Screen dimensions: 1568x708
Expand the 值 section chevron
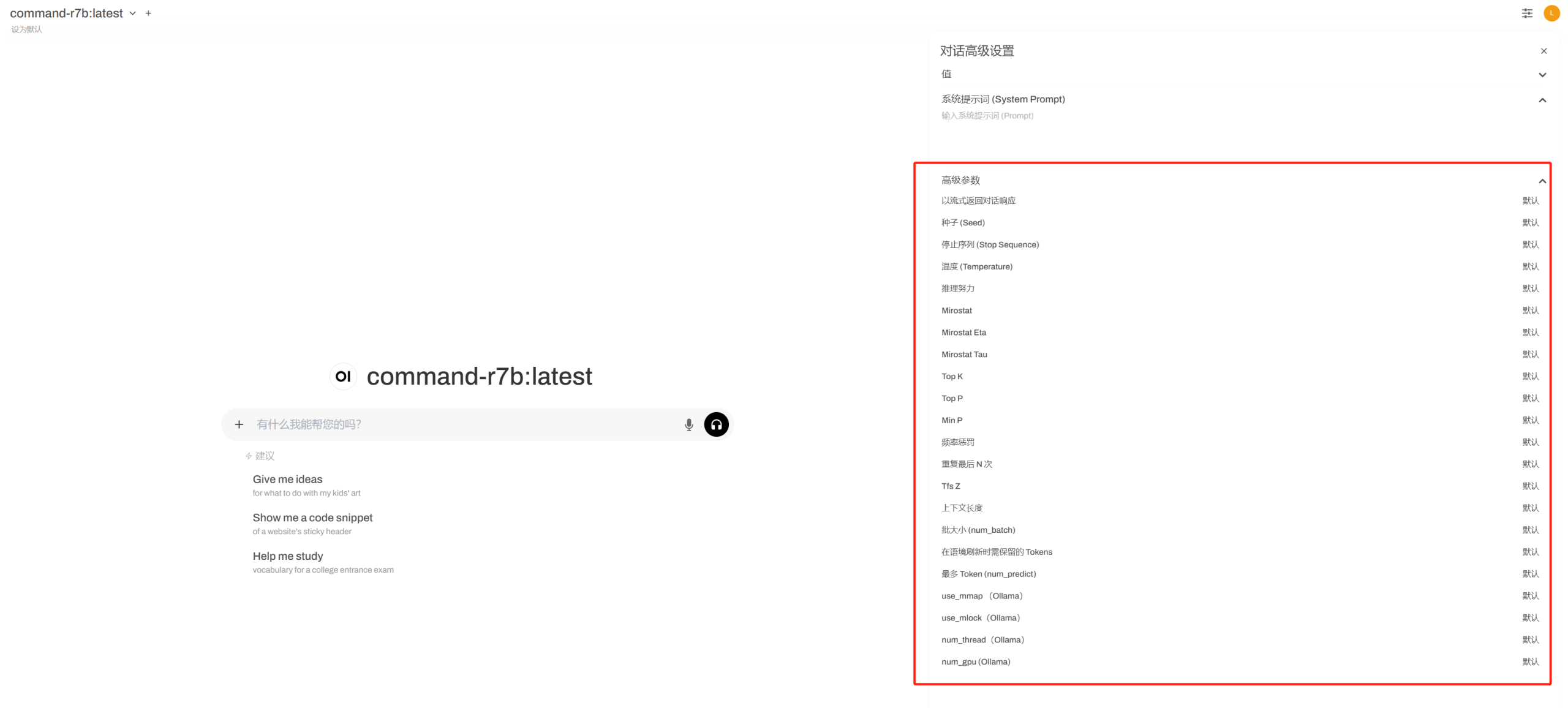(1542, 75)
